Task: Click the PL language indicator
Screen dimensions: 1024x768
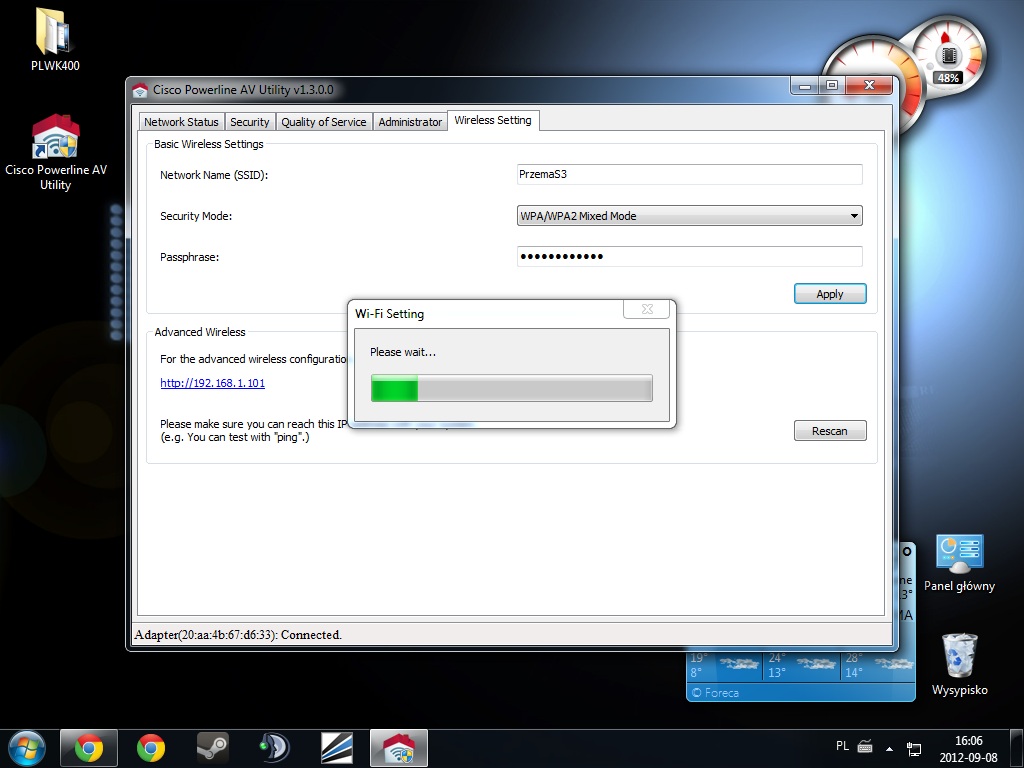Action: (842, 746)
